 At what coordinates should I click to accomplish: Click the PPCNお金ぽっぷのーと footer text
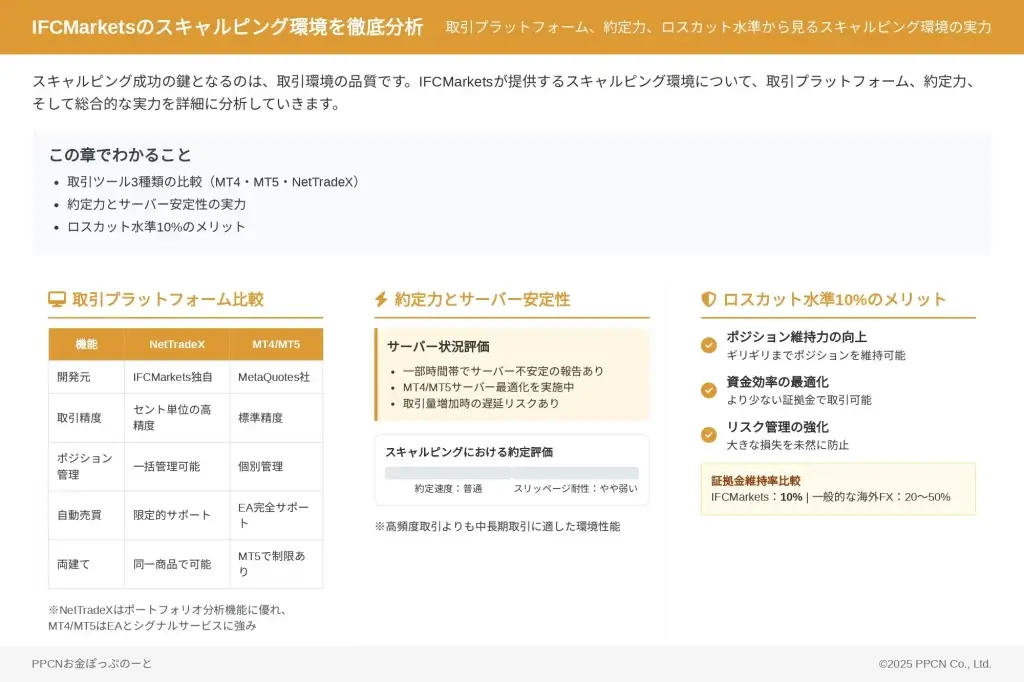(x=92, y=663)
